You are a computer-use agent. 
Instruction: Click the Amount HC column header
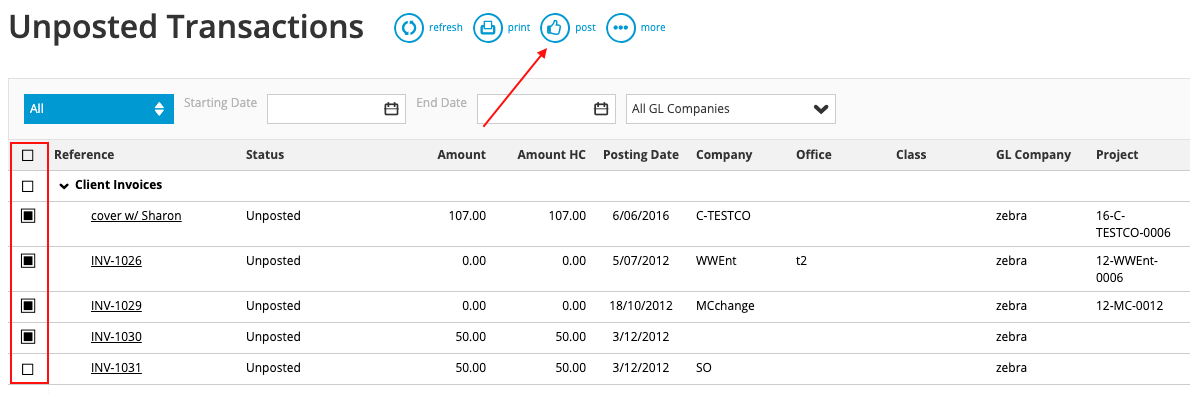[x=552, y=155]
